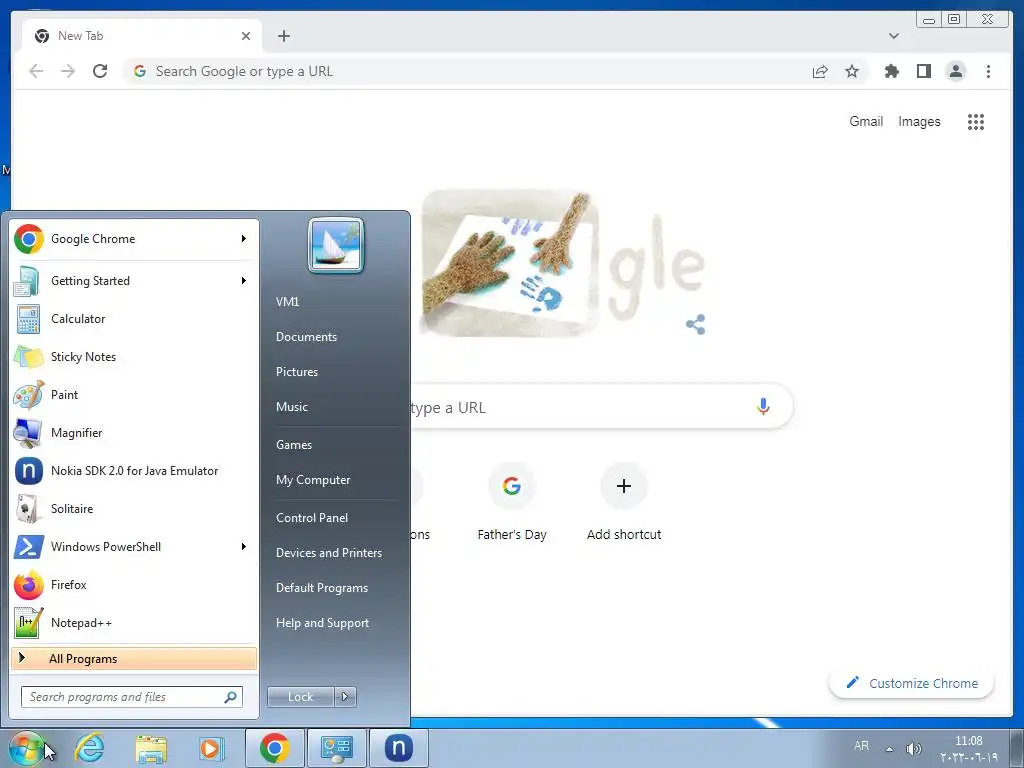1024x768 pixels.
Task: Focus the Search programs and files box
Action: (131, 697)
